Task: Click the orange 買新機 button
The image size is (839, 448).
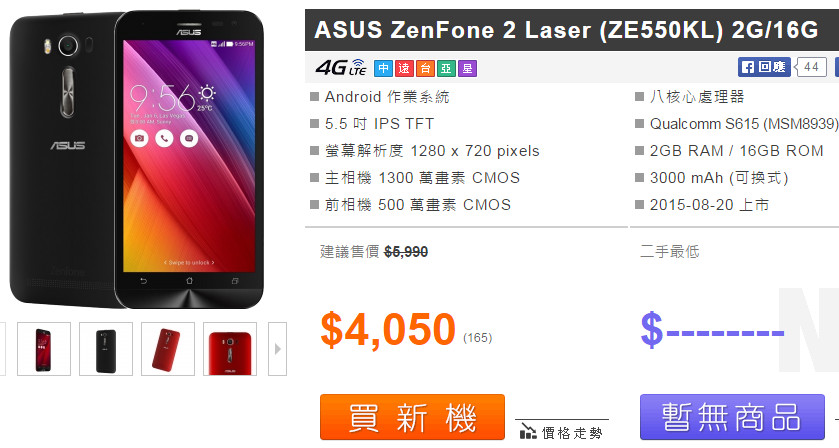Action: [x=413, y=417]
